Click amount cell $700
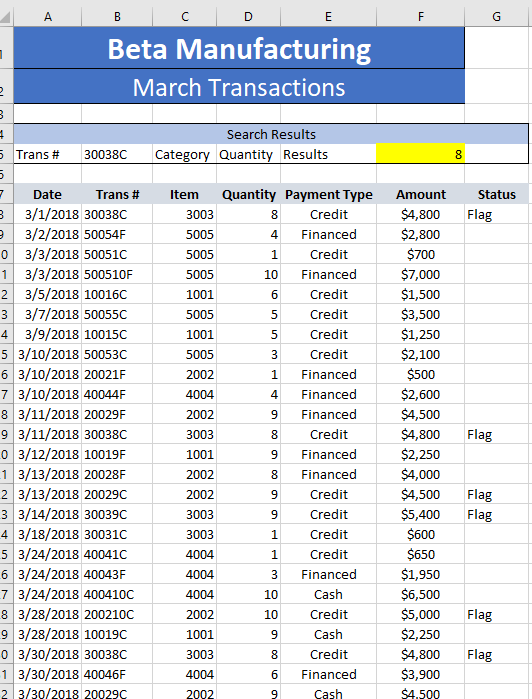 [x=421, y=255]
